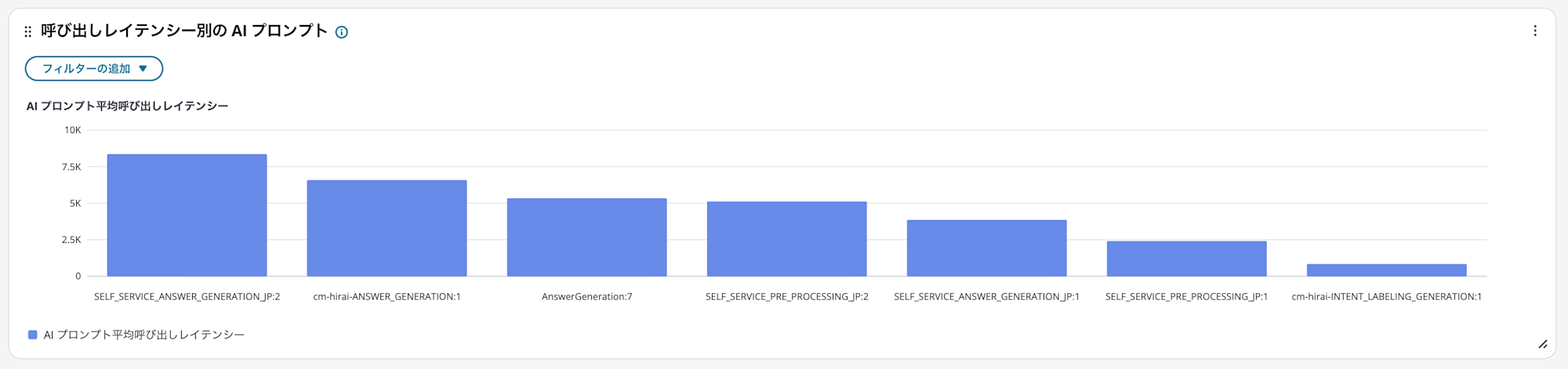Click the widget resize handle icon
The width and height of the screenshot is (1568, 369).
(1542, 344)
